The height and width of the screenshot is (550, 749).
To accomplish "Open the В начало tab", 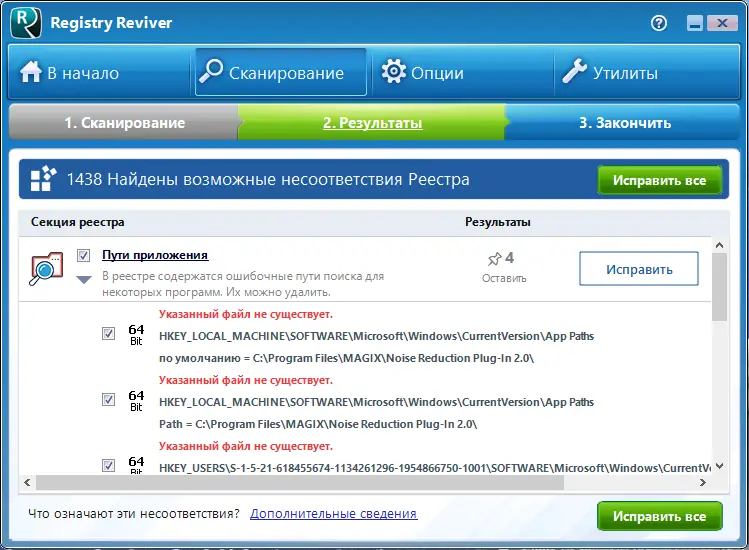I will pos(99,73).
